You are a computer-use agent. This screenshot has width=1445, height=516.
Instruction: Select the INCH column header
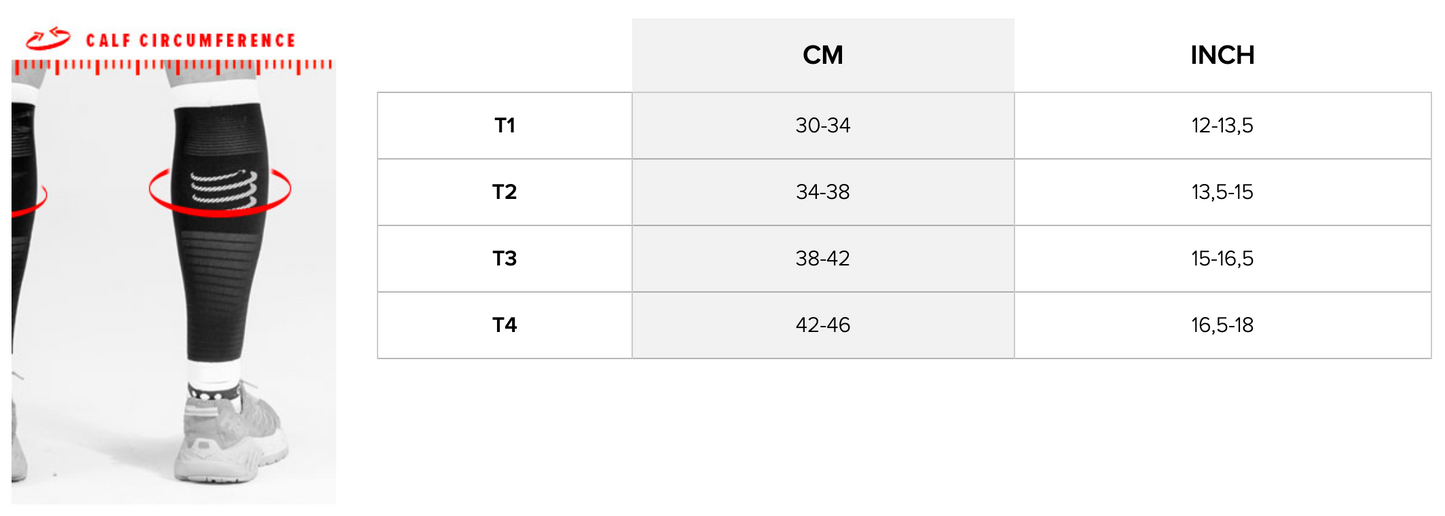[x=1222, y=55]
